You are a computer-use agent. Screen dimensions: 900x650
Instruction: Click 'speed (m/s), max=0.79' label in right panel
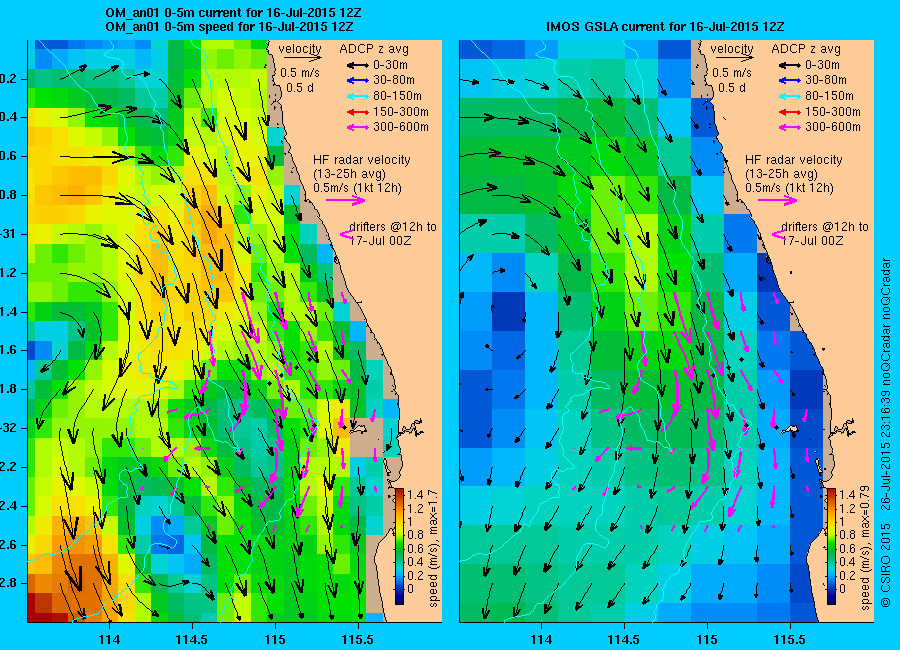tap(866, 548)
